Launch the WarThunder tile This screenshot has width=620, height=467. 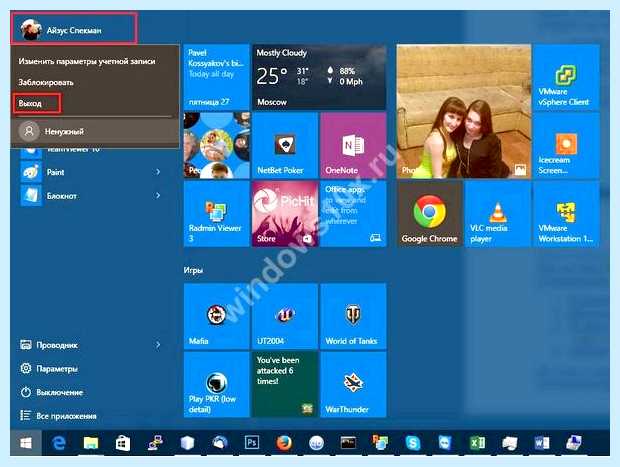pyautogui.click(x=353, y=384)
